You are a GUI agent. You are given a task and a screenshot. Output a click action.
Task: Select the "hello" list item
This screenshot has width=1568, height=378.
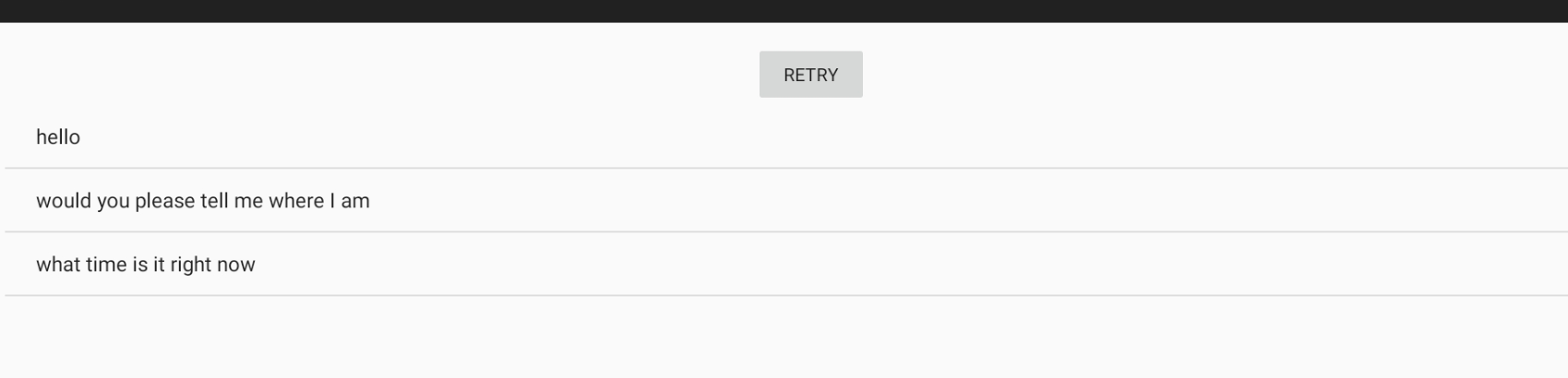pos(786,136)
